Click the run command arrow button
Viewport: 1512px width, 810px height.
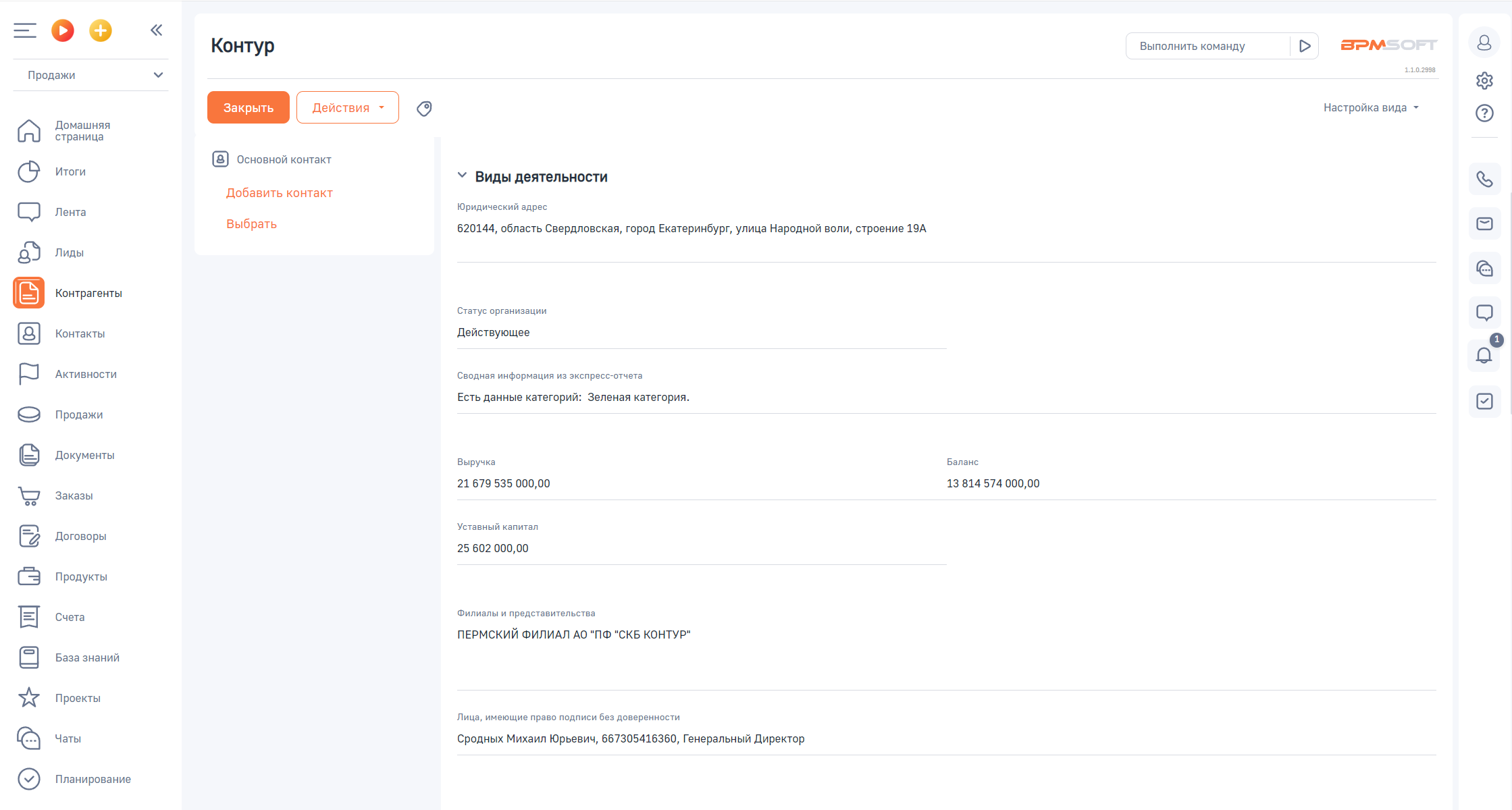(1305, 46)
